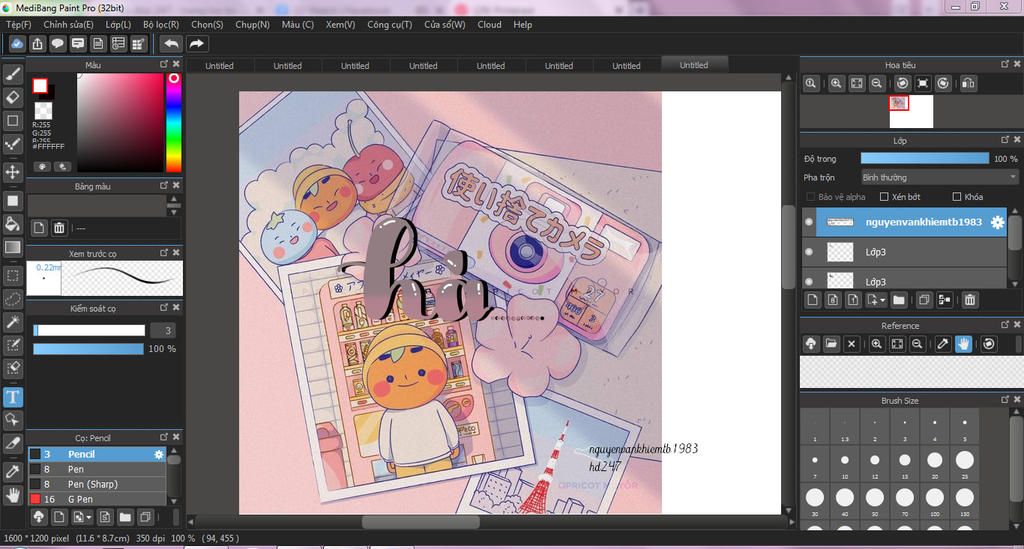Click navigator thumbnail preview

point(911,112)
